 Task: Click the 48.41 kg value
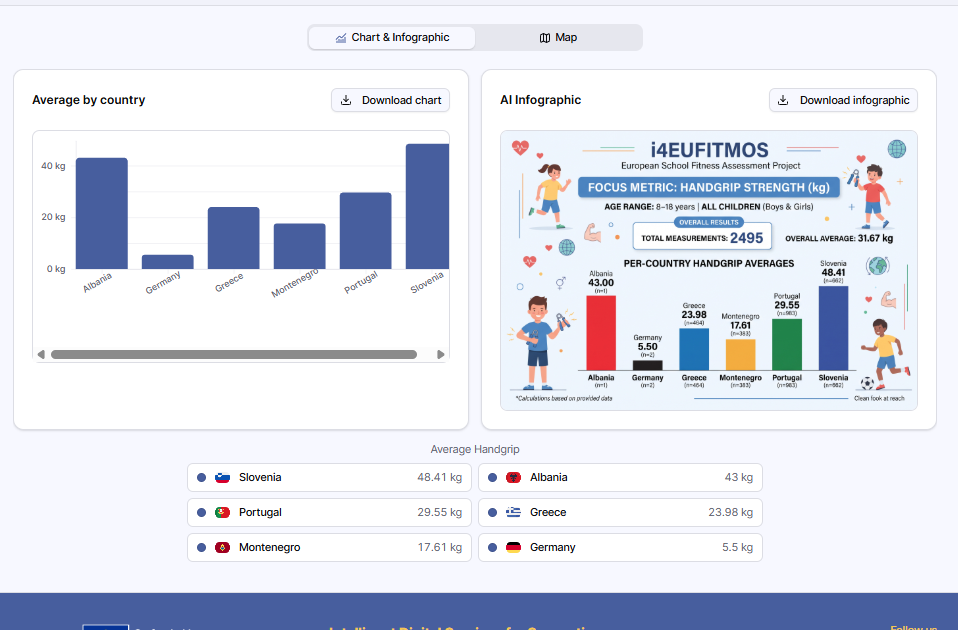pos(439,477)
